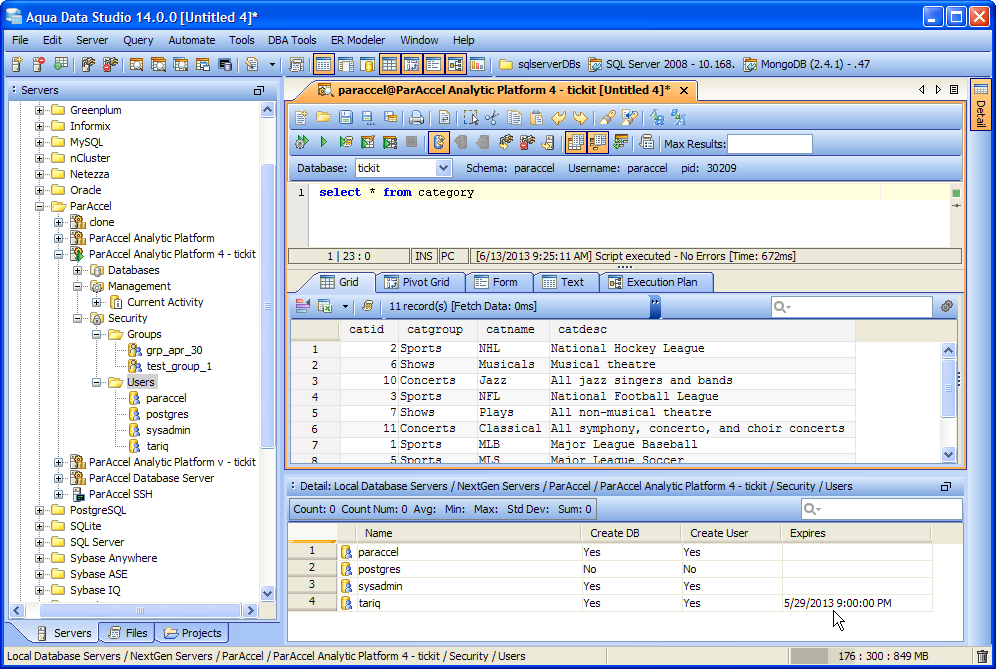Image resolution: width=996 pixels, height=669 pixels.
Task: Click the Print icon in editor toolbar
Action: tap(416, 118)
